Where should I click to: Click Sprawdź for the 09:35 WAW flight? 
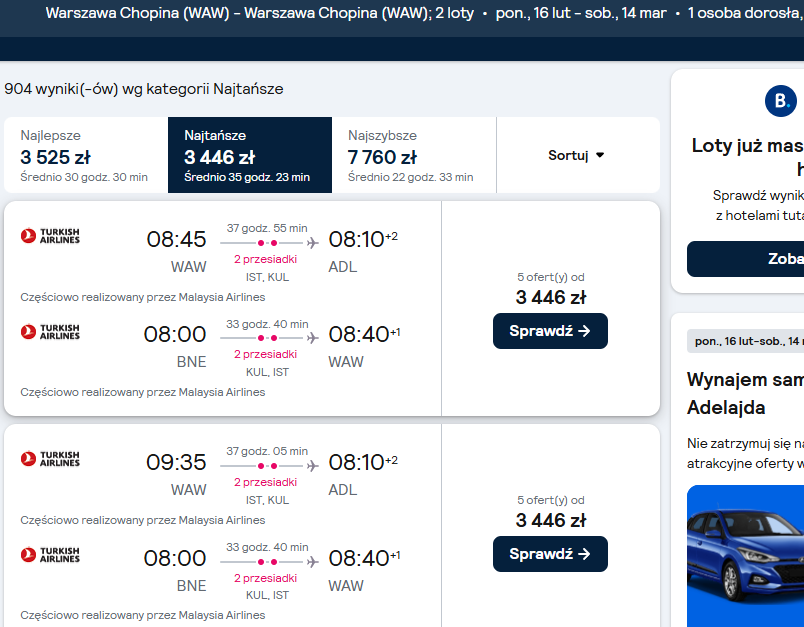click(x=550, y=554)
